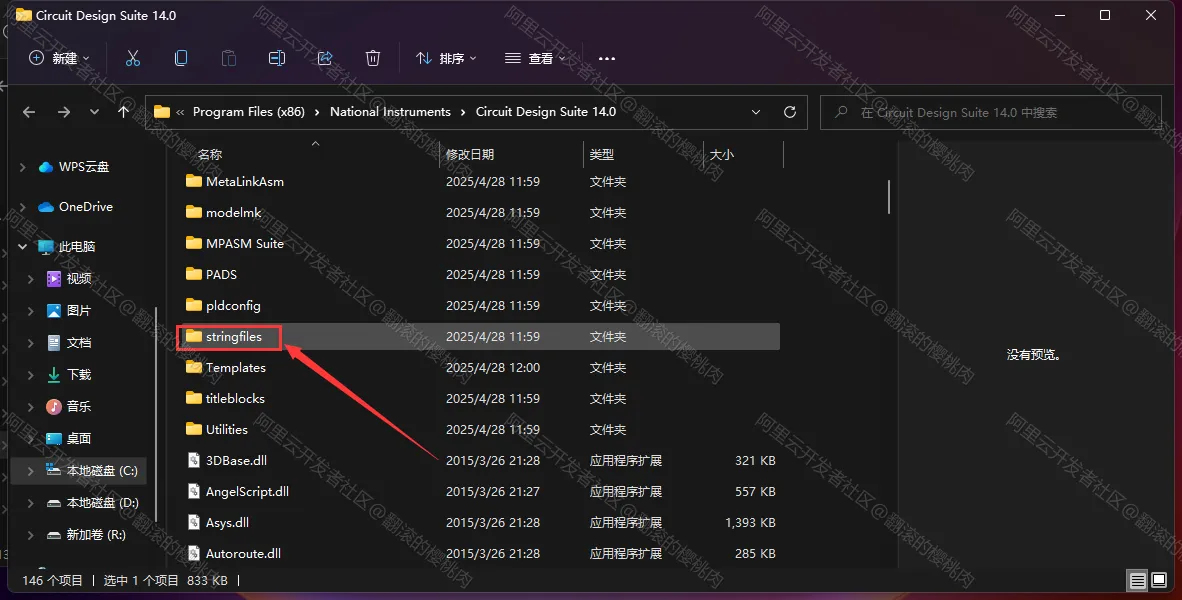Viewport: 1182px width, 600px height.
Task: Click the Paste clipboard icon
Action: (228, 58)
